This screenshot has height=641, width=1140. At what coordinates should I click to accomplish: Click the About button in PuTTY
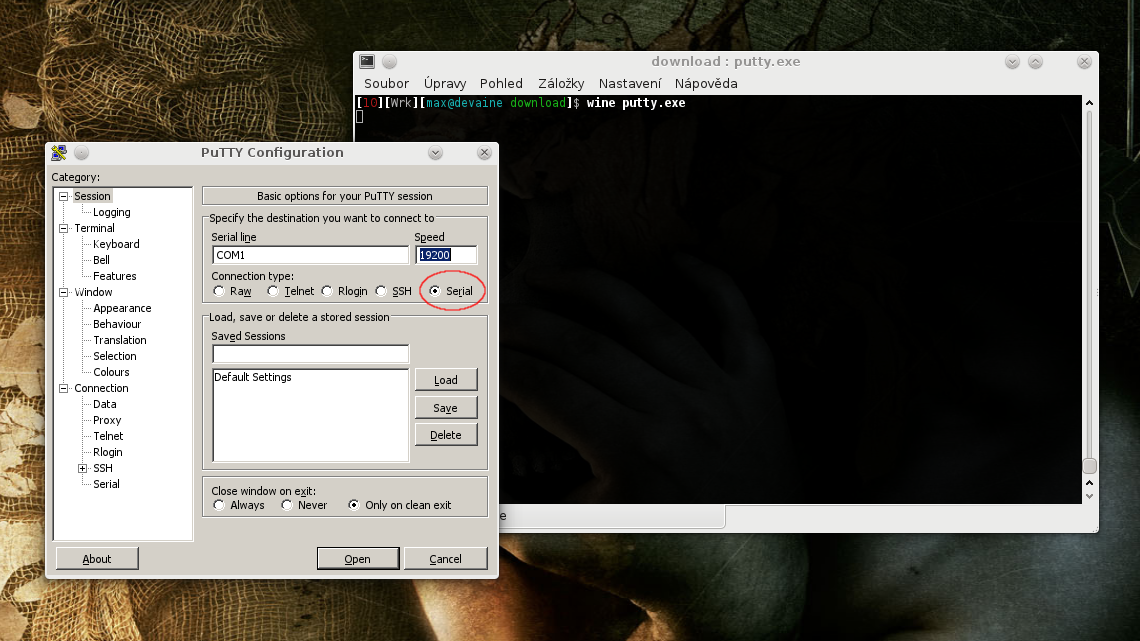[x=97, y=559]
